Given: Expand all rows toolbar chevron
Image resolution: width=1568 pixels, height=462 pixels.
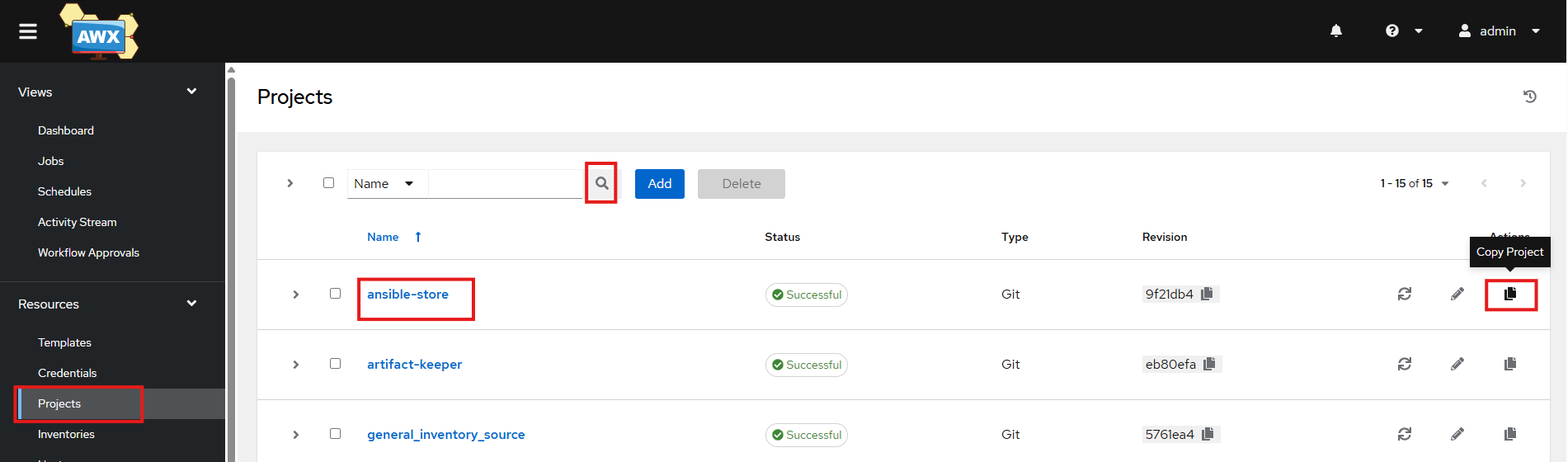Looking at the screenshot, I should (290, 183).
